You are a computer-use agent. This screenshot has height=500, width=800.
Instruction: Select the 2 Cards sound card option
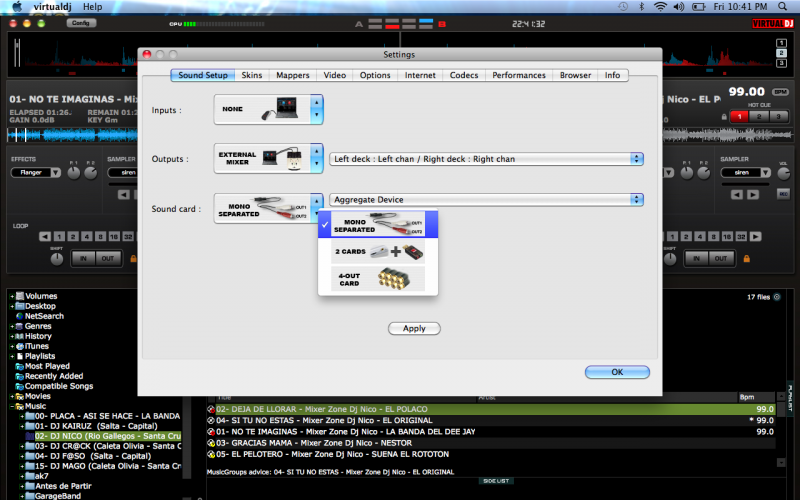tap(378, 251)
